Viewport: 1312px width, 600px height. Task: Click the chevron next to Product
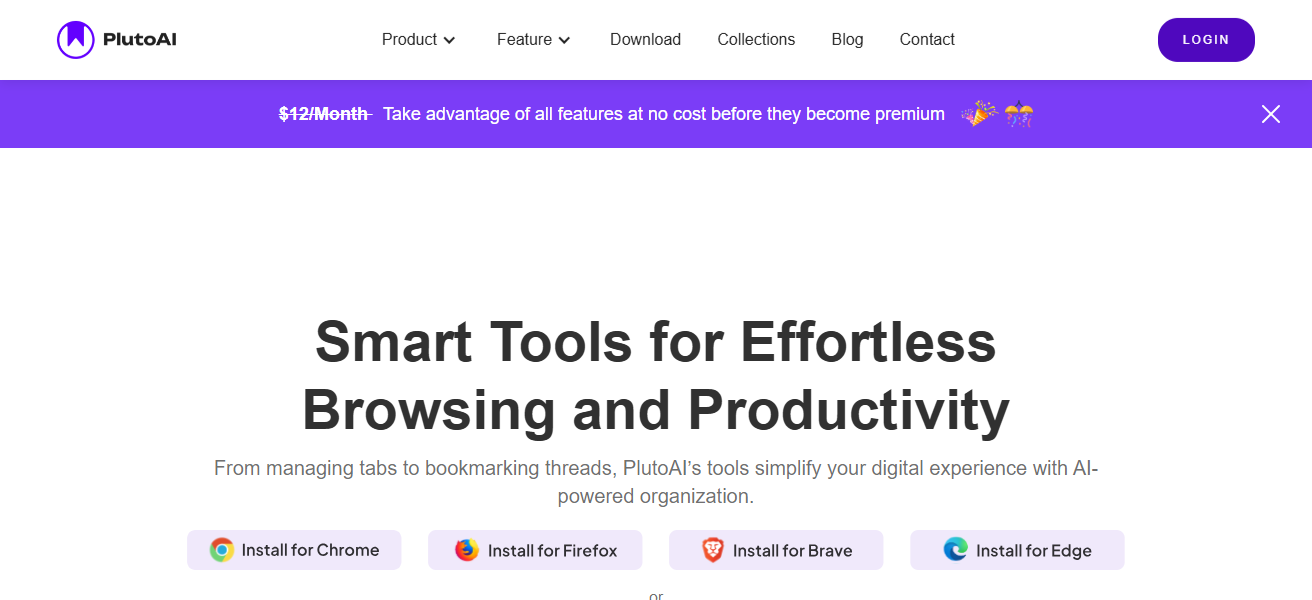pos(450,40)
